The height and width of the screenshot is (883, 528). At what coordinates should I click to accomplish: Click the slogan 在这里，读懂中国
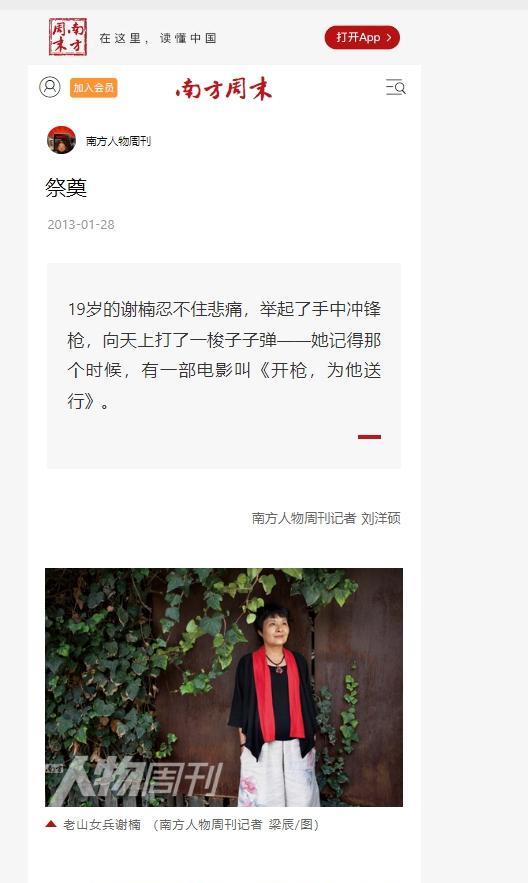tap(158, 38)
